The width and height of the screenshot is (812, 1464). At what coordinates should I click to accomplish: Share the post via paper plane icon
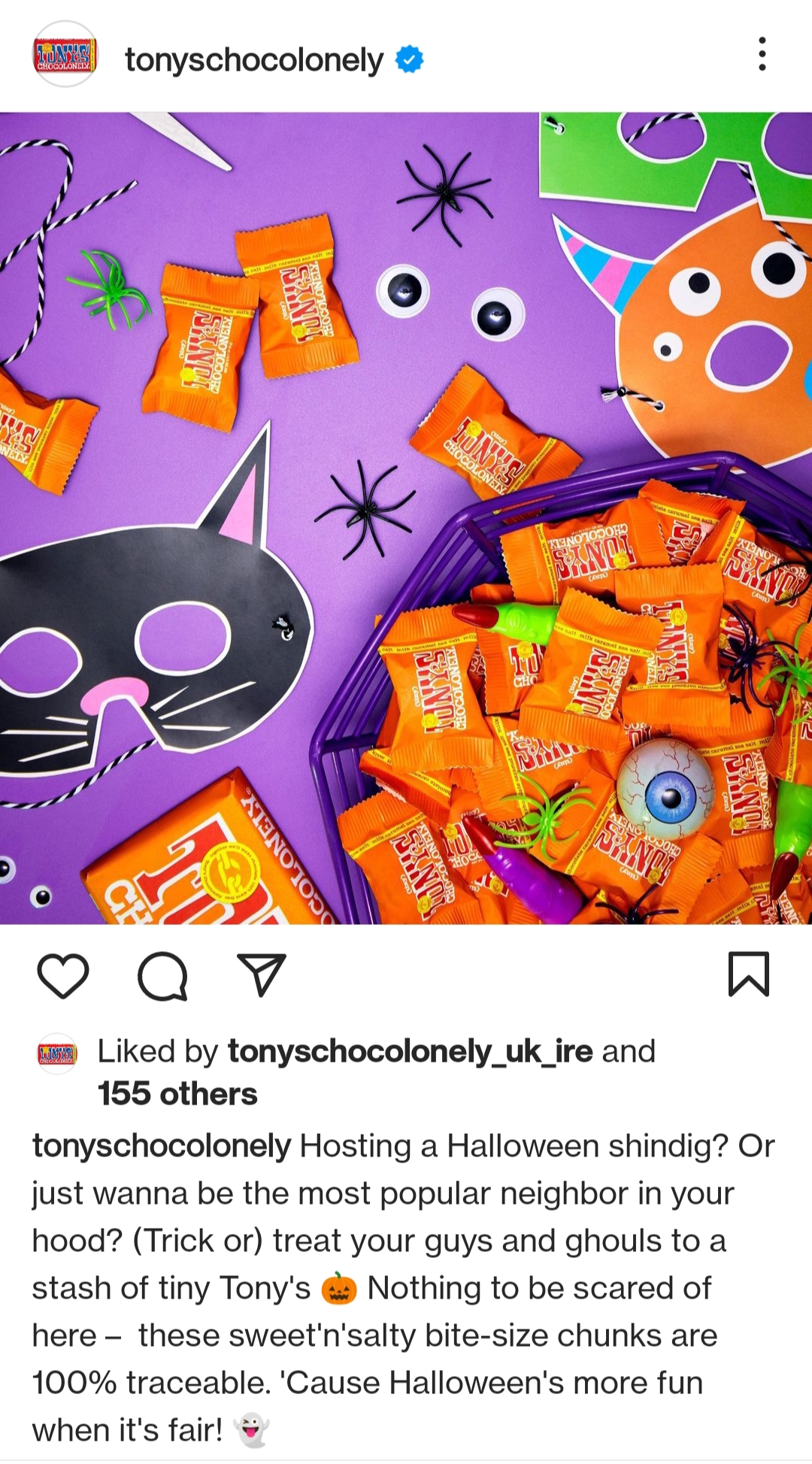point(262,974)
